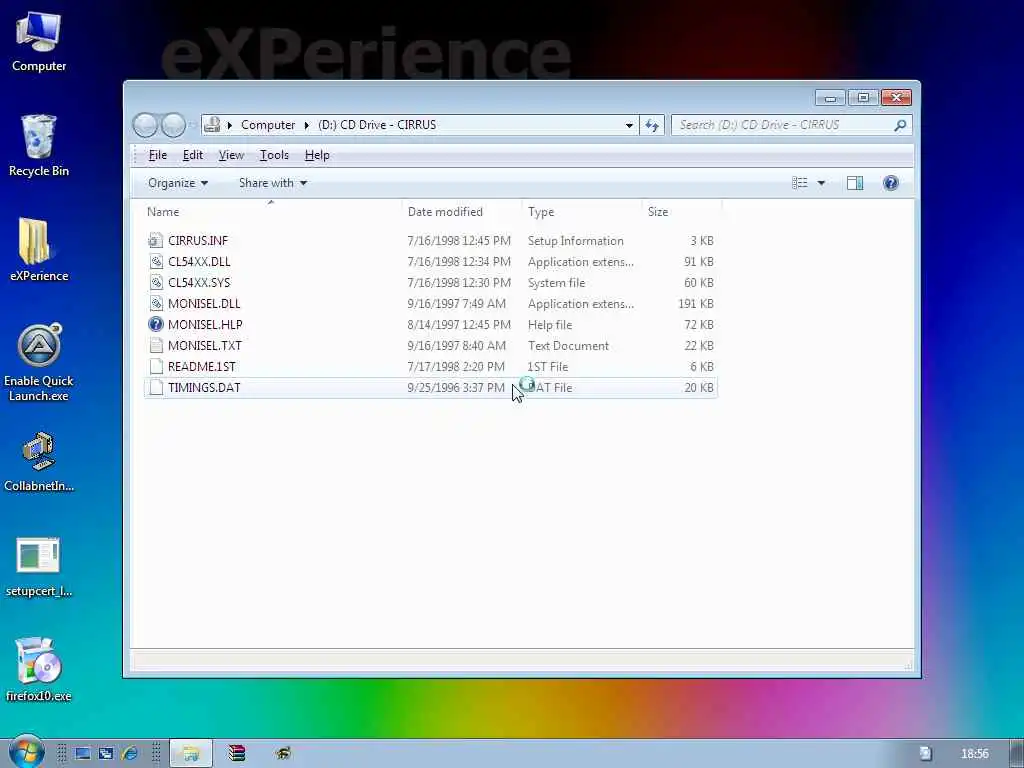Click the search magnifier icon
The image size is (1024, 768).
tap(900, 125)
